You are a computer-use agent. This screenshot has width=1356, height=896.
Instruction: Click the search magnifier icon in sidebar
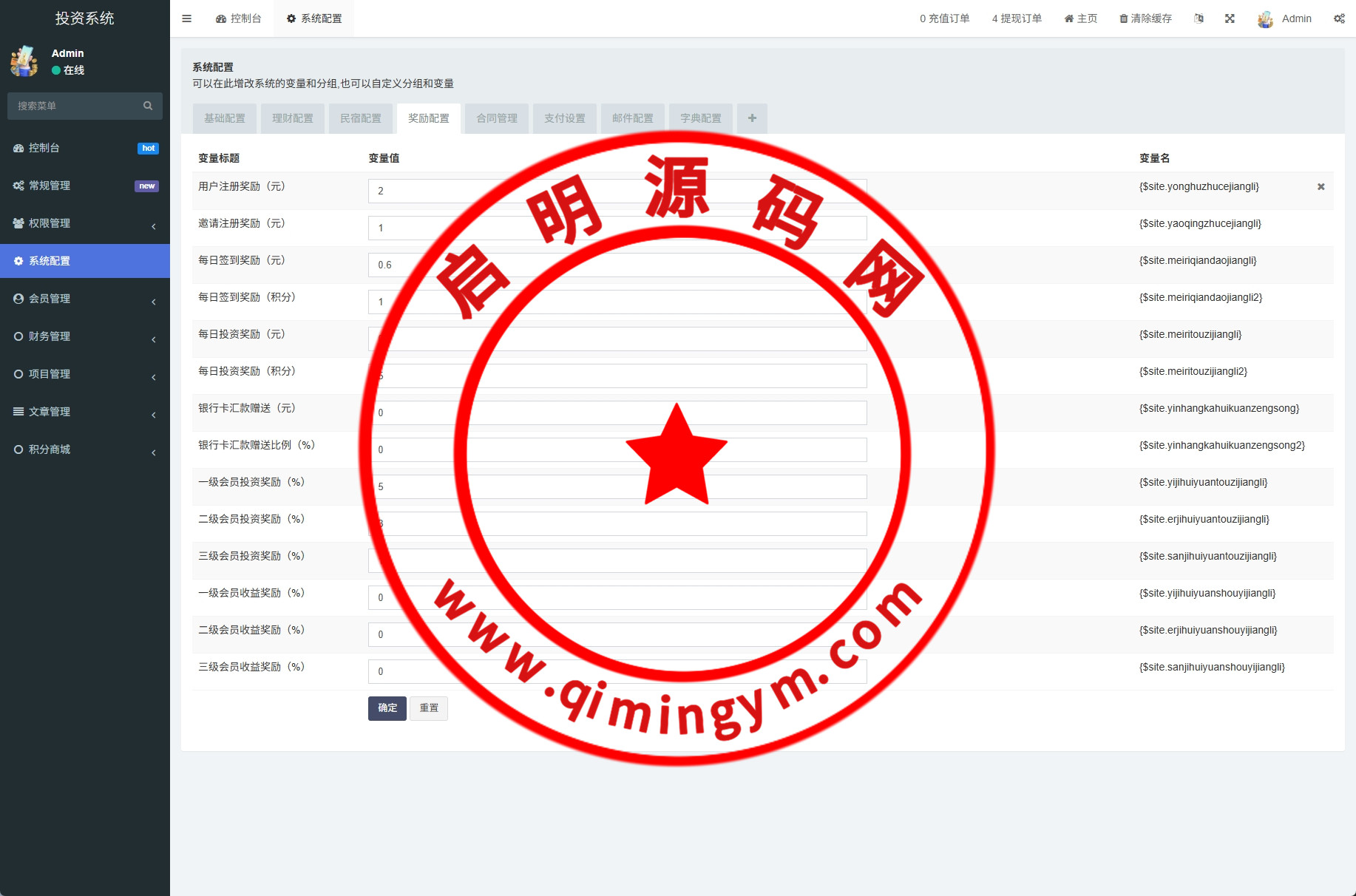pyautogui.click(x=148, y=106)
